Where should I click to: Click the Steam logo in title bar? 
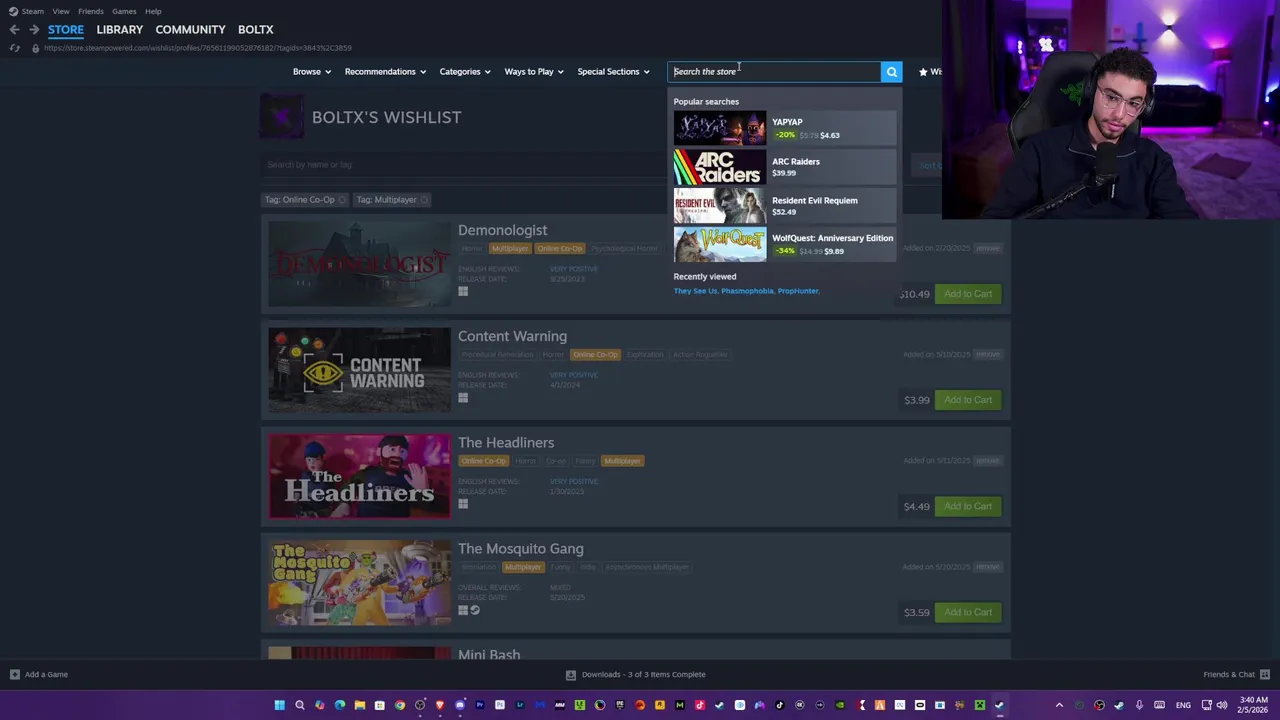(13, 11)
